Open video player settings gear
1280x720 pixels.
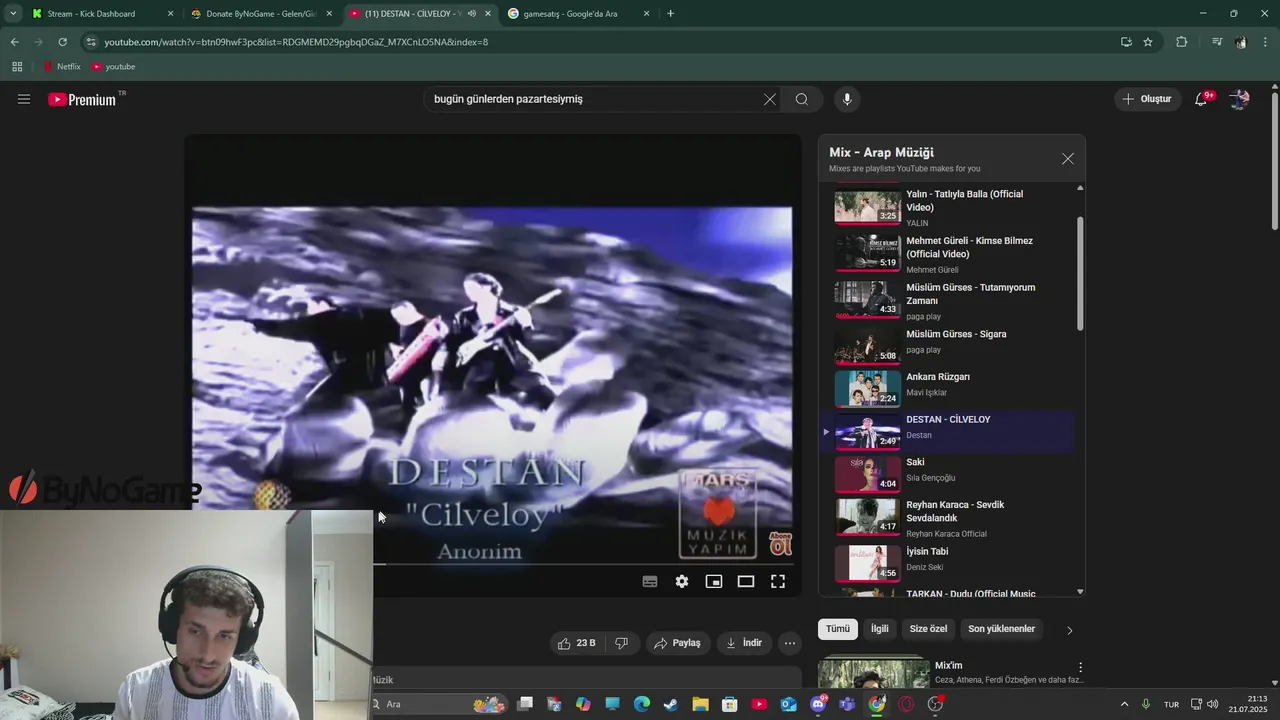[682, 581]
